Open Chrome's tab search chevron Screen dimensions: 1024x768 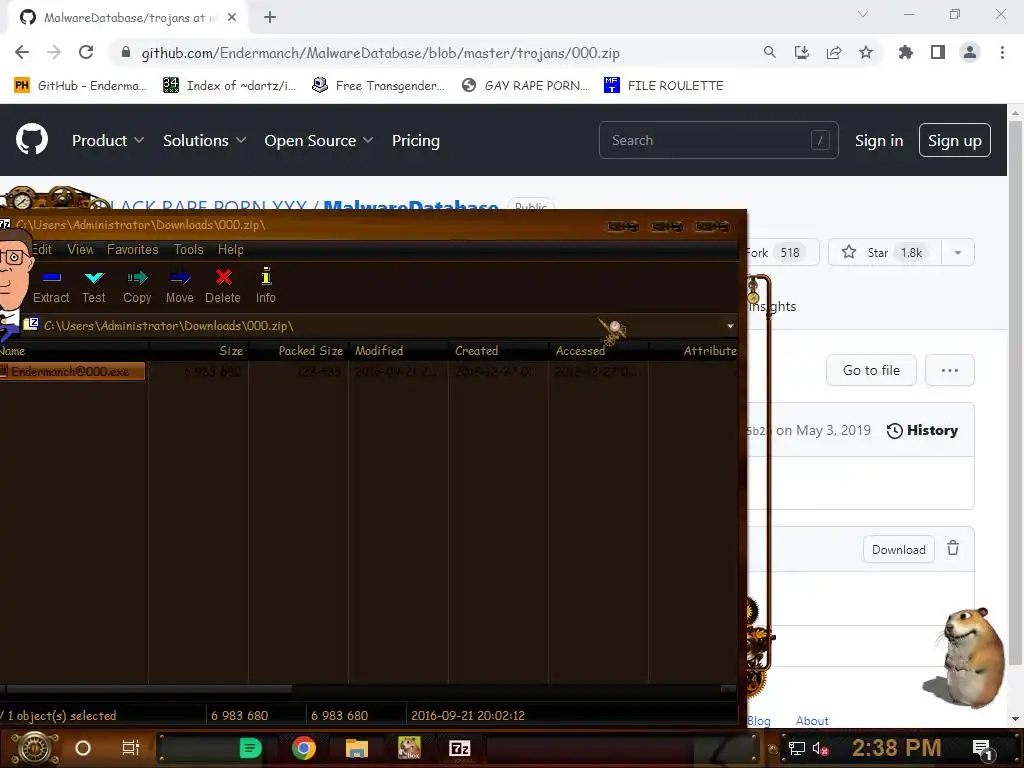(x=863, y=14)
